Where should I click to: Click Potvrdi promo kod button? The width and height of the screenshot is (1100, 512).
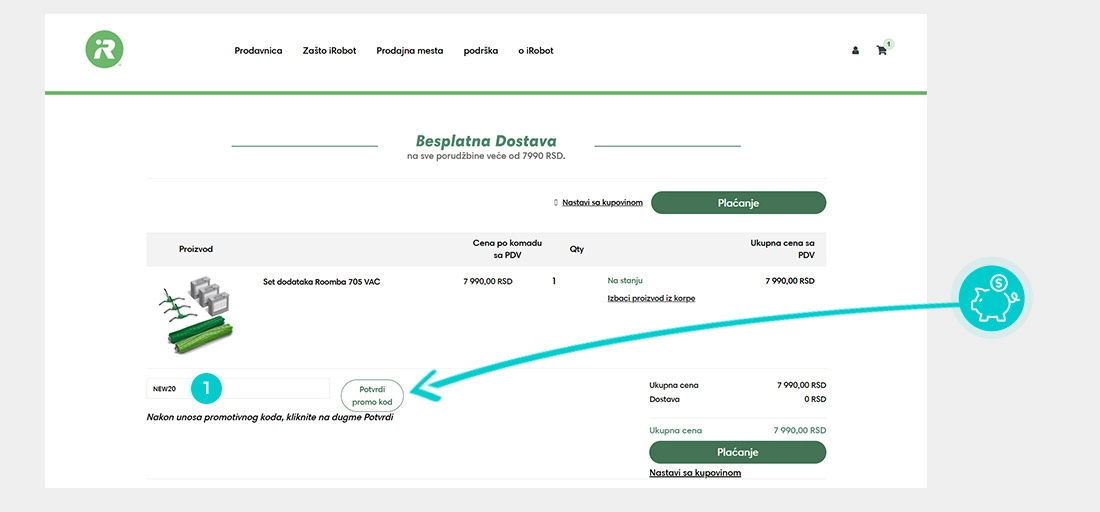pos(372,396)
